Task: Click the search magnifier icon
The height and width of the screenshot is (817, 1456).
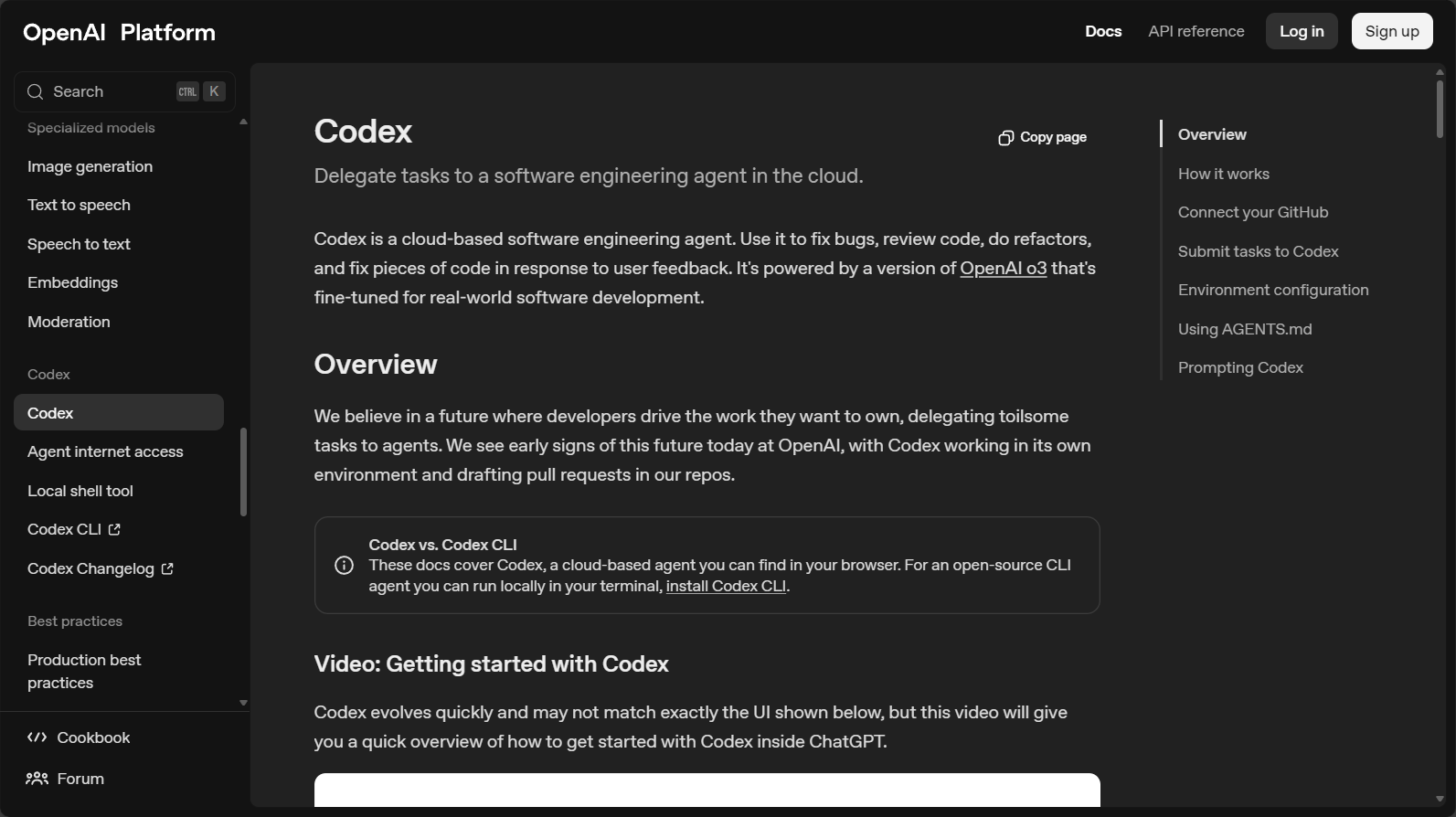Action: tap(36, 91)
